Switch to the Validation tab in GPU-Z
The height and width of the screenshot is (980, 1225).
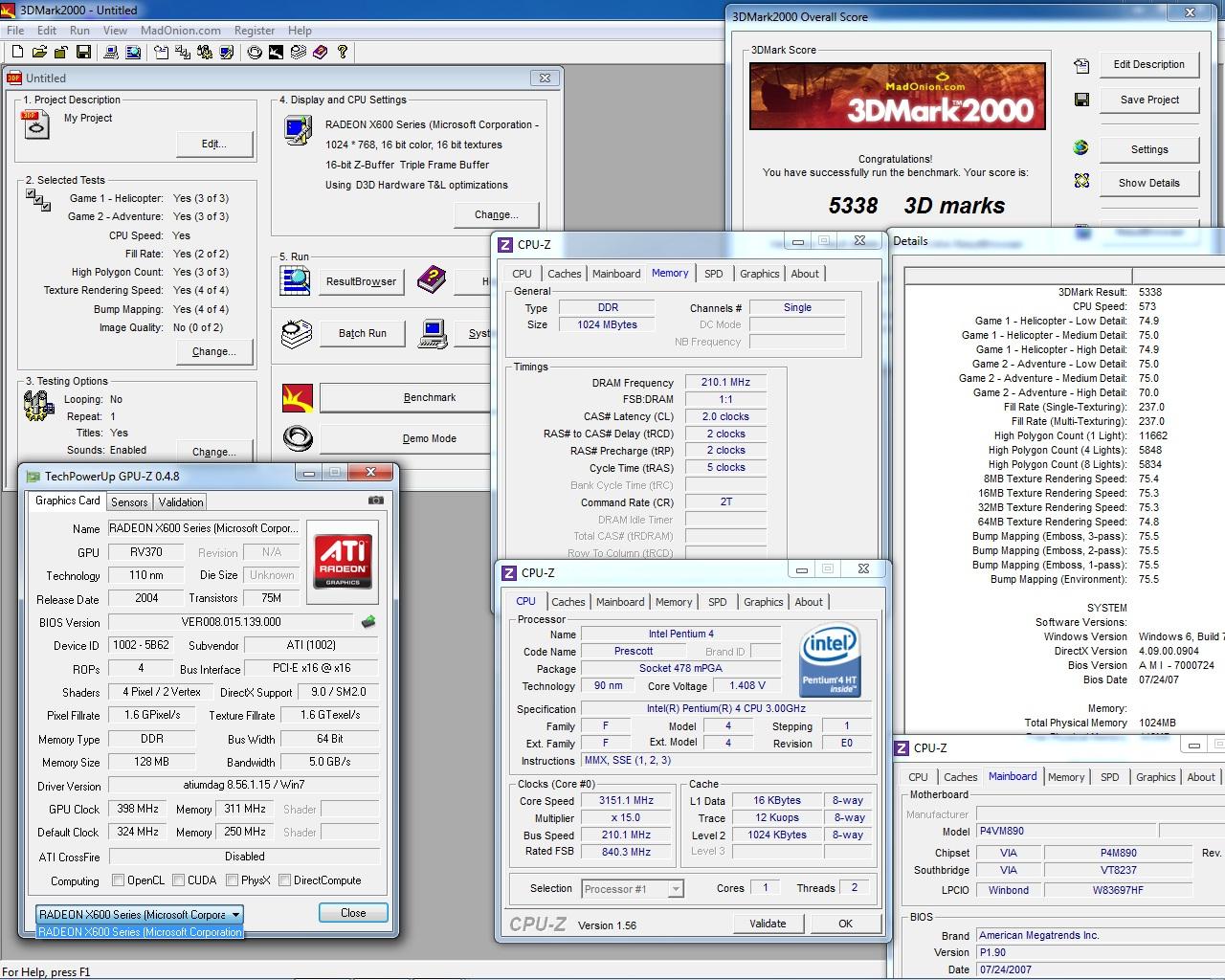[181, 501]
